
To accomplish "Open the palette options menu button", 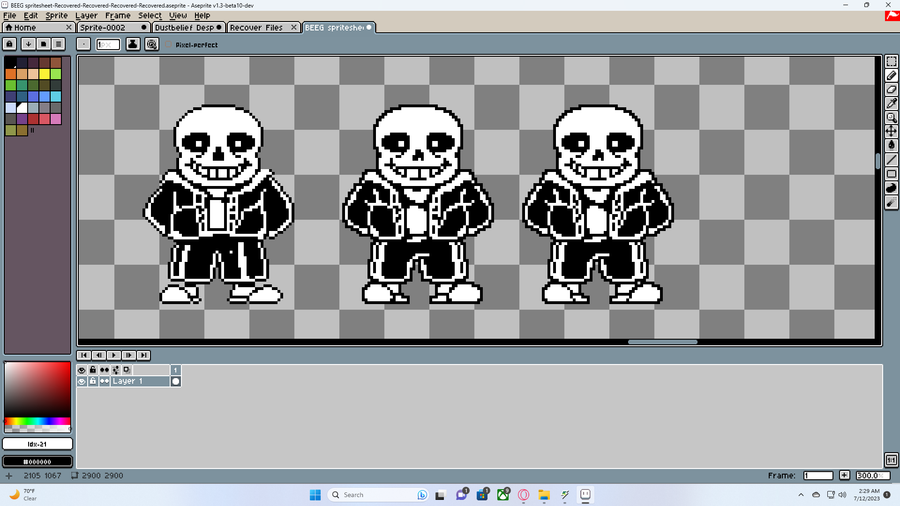I will point(58,44).
